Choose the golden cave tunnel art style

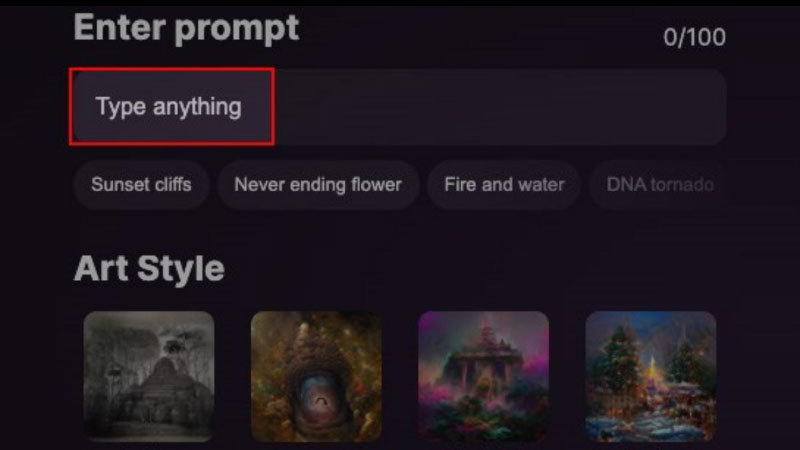coord(316,377)
